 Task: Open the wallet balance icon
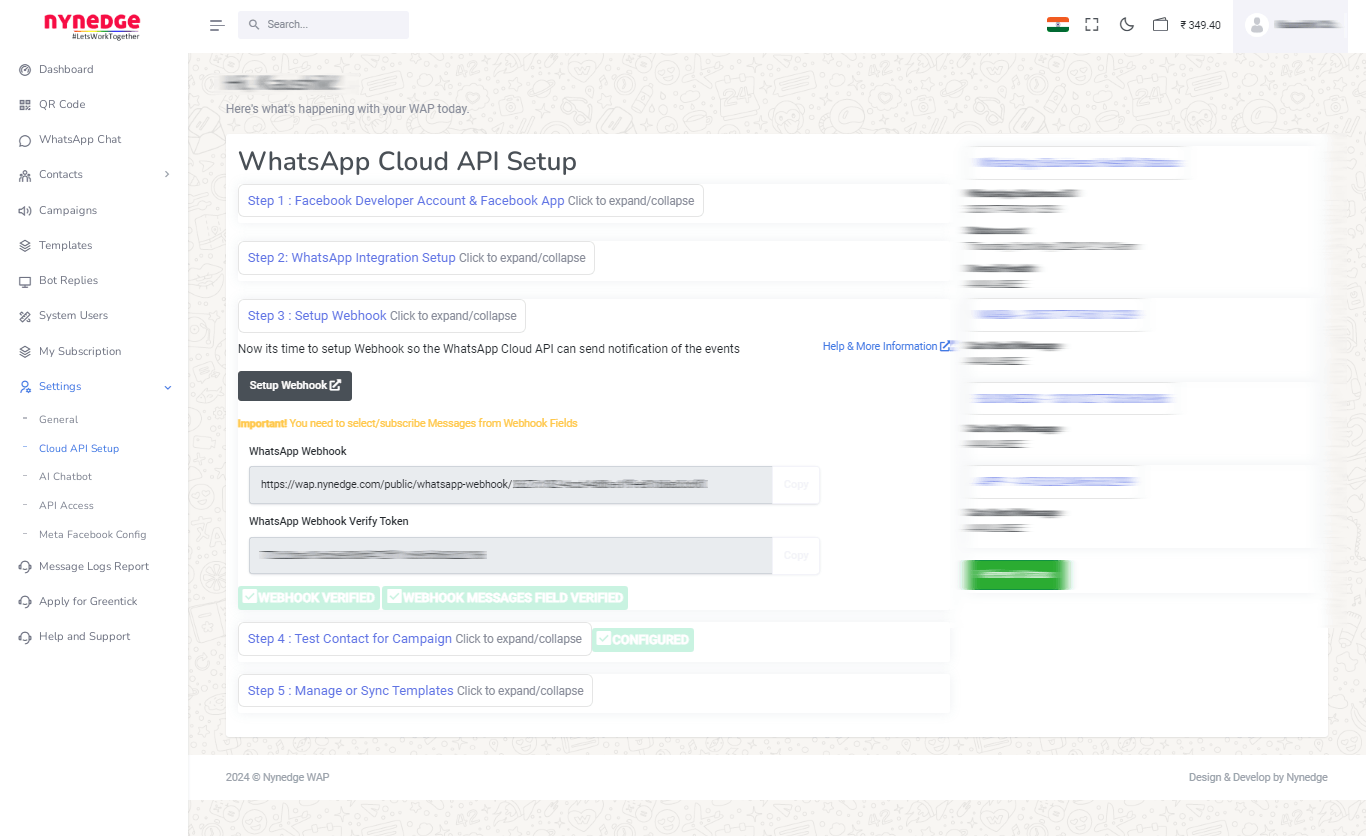click(1160, 25)
